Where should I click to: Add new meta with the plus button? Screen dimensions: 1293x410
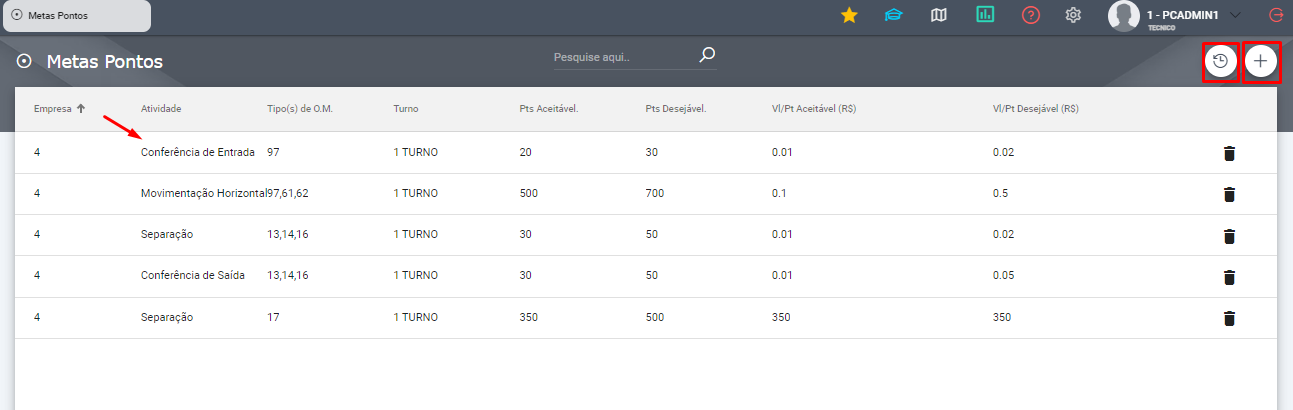coord(1261,62)
